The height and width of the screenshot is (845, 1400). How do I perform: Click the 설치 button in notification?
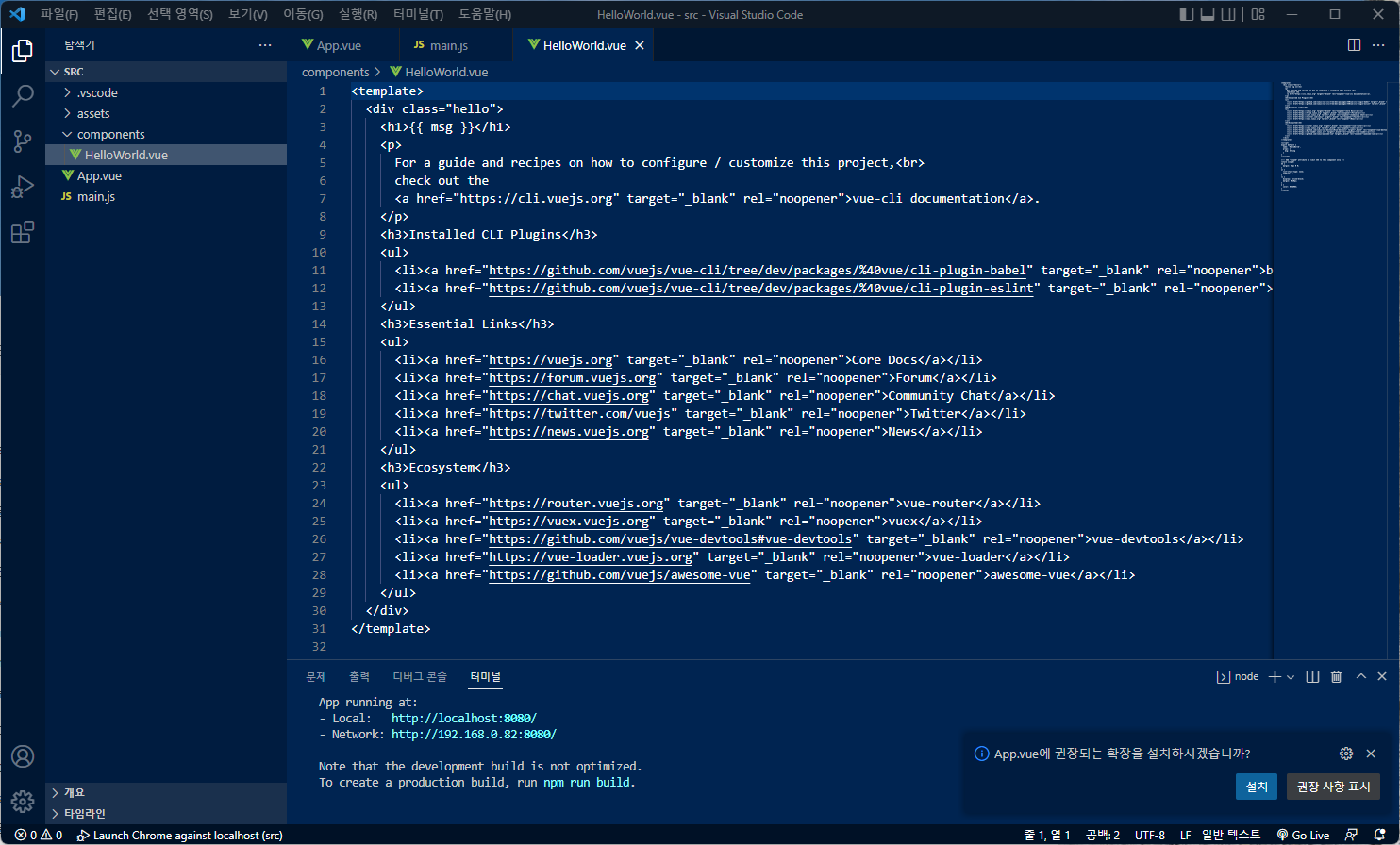(1256, 787)
